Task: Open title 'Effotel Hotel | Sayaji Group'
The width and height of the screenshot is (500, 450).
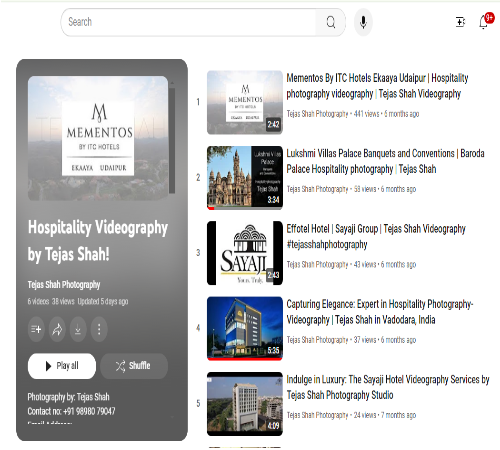Action: tap(376, 236)
